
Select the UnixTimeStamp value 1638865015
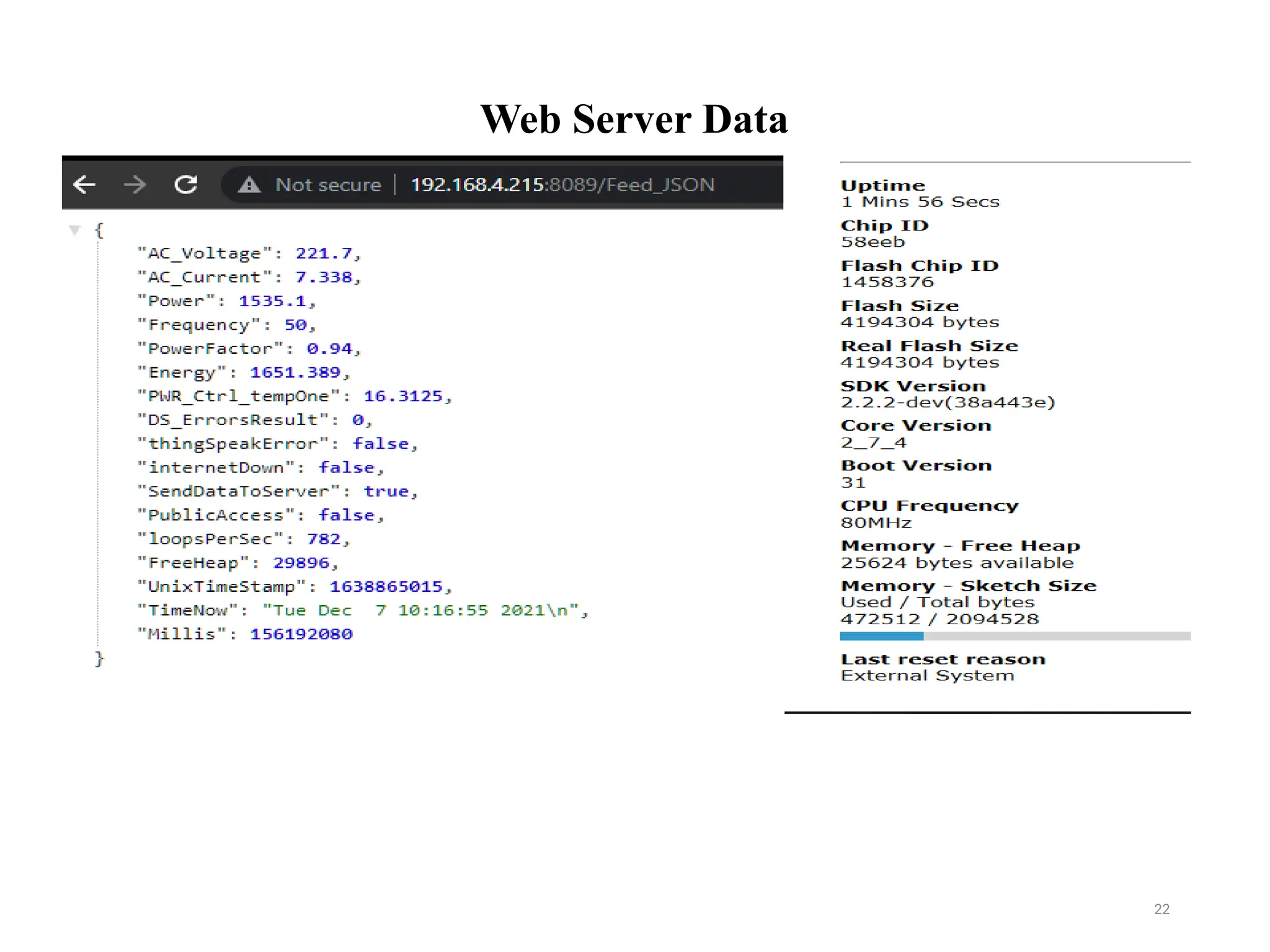[386, 587]
